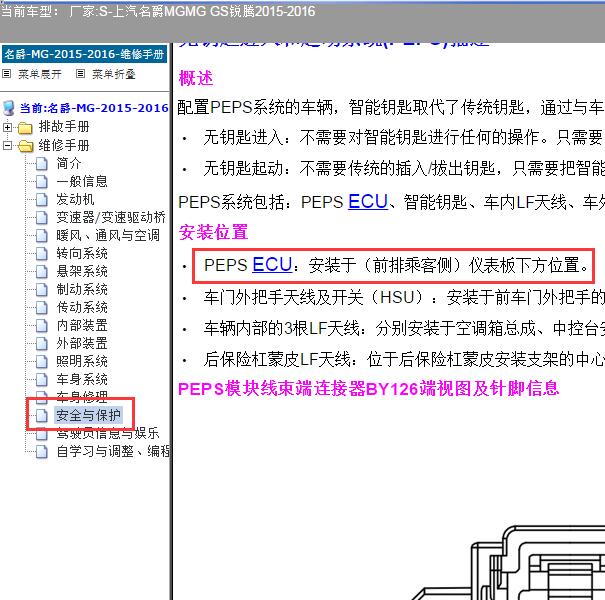Open the 驾驶员信息与娱乐 section
The image size is (605, 600).
click(x=108, y=433)
